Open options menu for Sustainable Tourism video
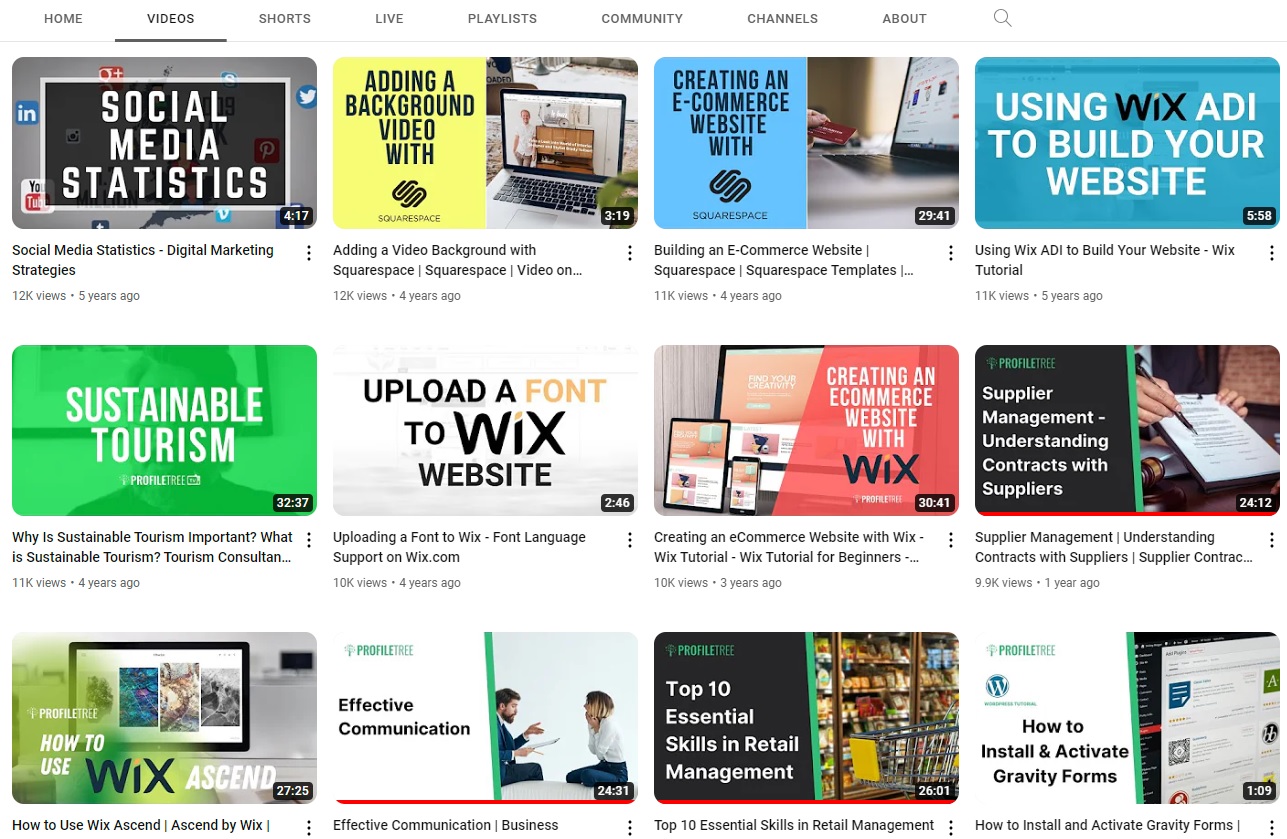This screenshot has width=1287, height=839. (309, 540)
